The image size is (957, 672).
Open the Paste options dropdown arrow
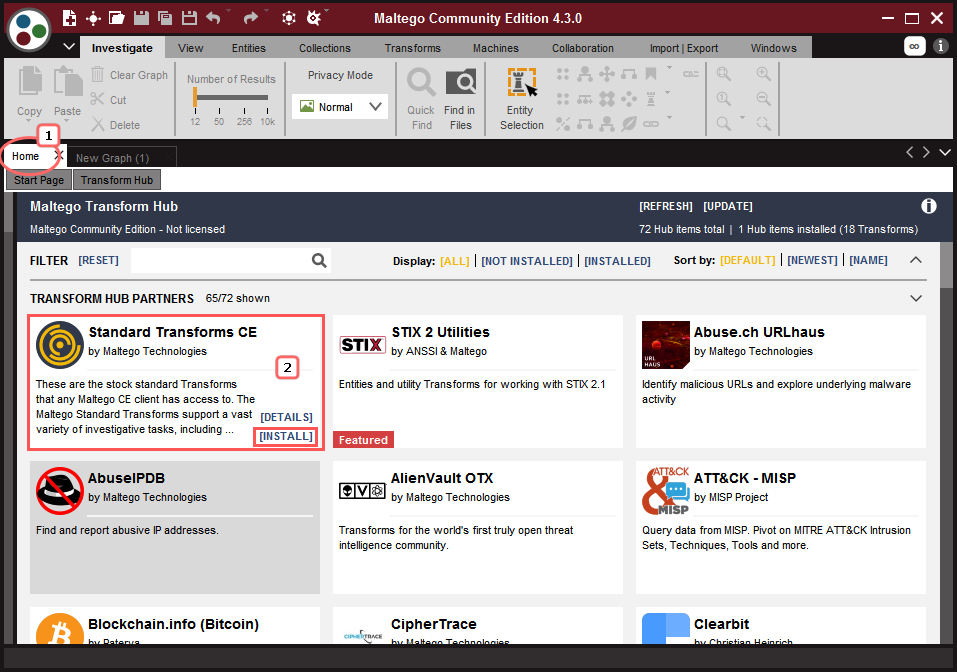67,121
